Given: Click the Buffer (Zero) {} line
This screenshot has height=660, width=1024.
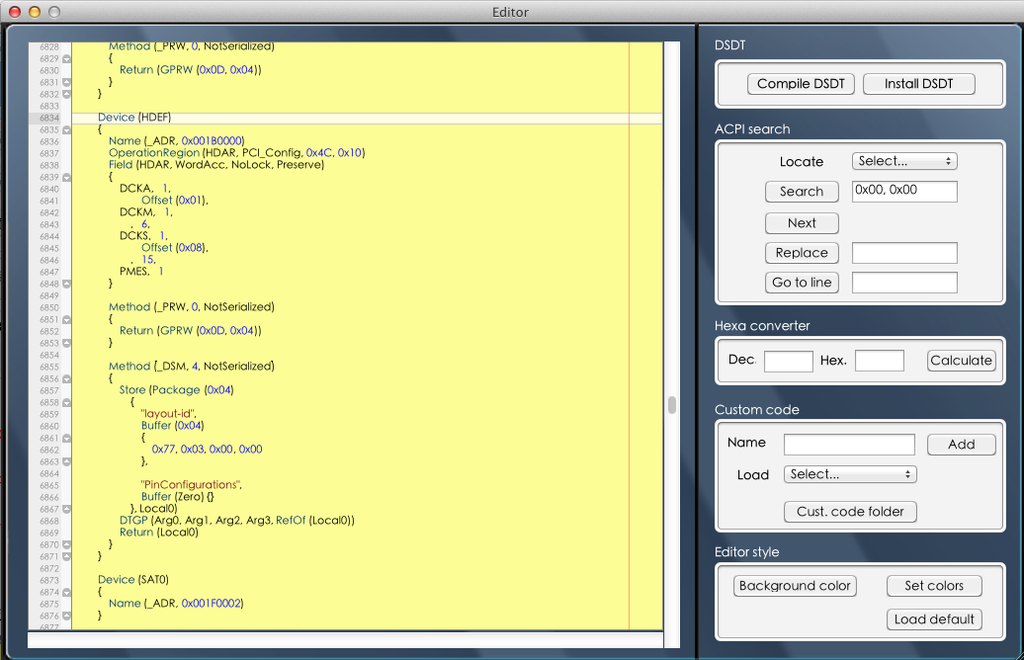Looking at the screenshot, I should point(178,497).
